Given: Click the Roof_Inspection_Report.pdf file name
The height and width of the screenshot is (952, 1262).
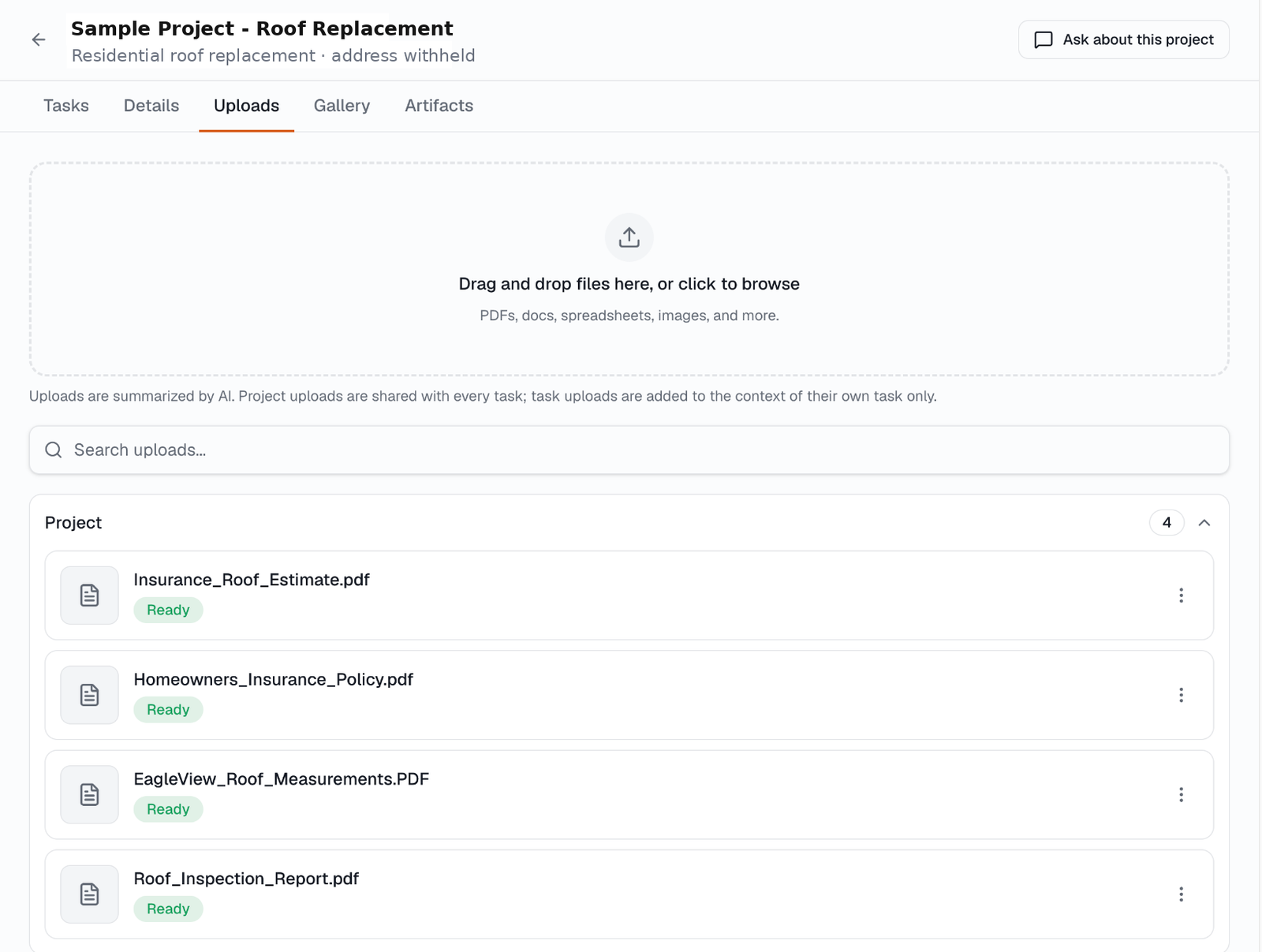Looking at the screenshot, I should point(246,879).
